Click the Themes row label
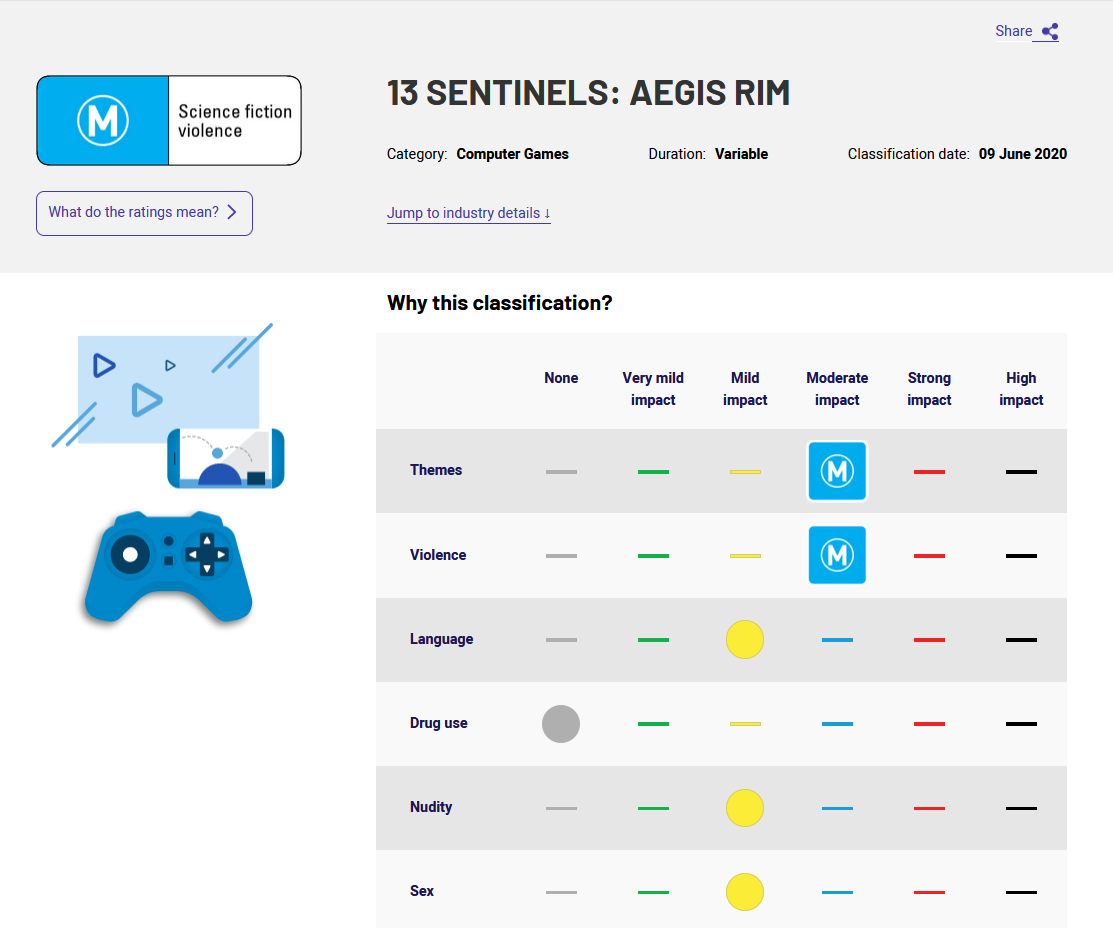 tap(436, 470)
